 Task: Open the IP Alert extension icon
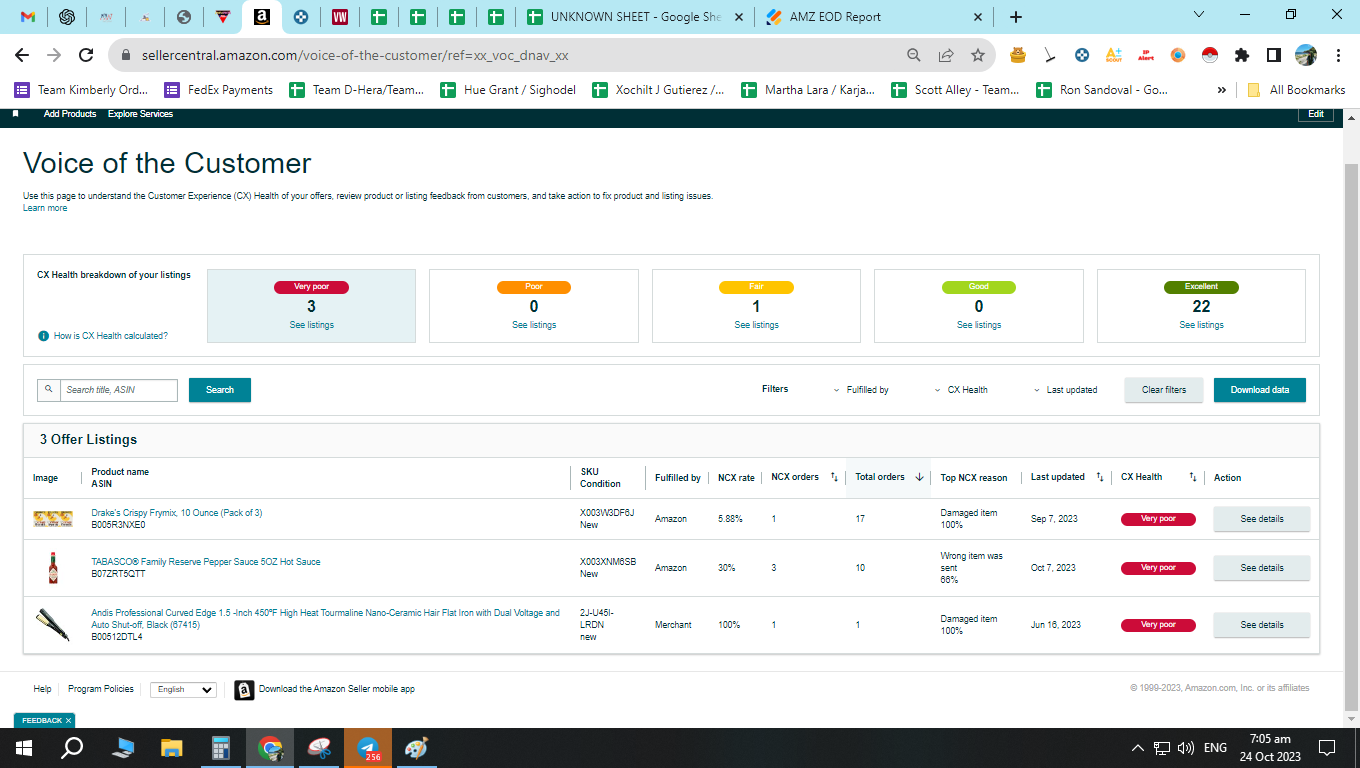pyautogui.click(x=1146, y=56)
